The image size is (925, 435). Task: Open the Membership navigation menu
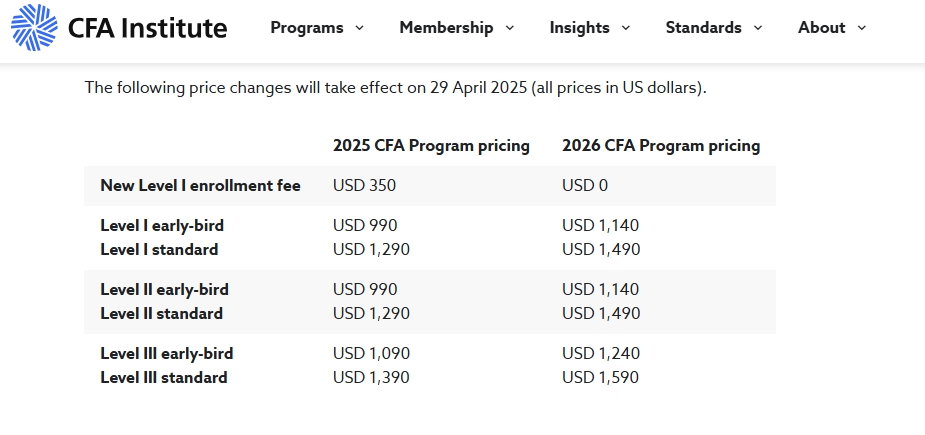click(x=446, y=28)
